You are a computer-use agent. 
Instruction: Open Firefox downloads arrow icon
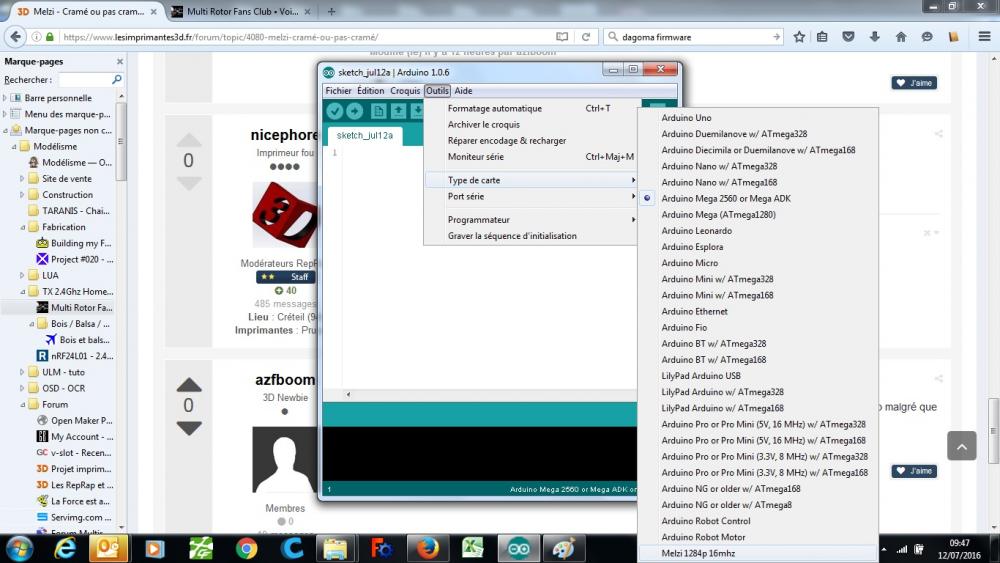coord(874,37)
